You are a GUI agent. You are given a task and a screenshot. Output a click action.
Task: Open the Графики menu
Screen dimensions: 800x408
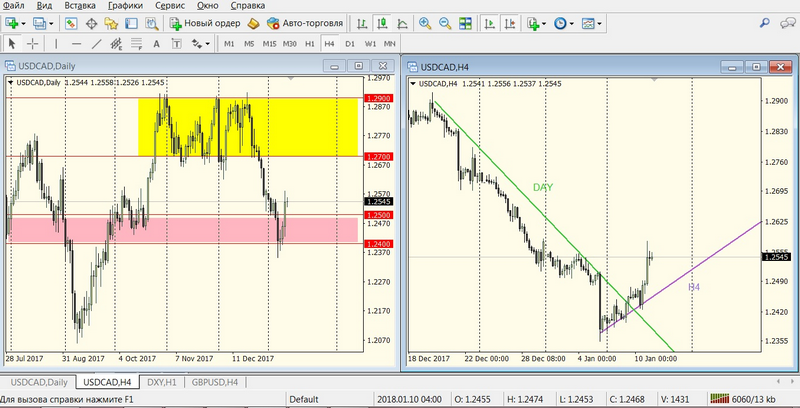click(x=125, y=5)
